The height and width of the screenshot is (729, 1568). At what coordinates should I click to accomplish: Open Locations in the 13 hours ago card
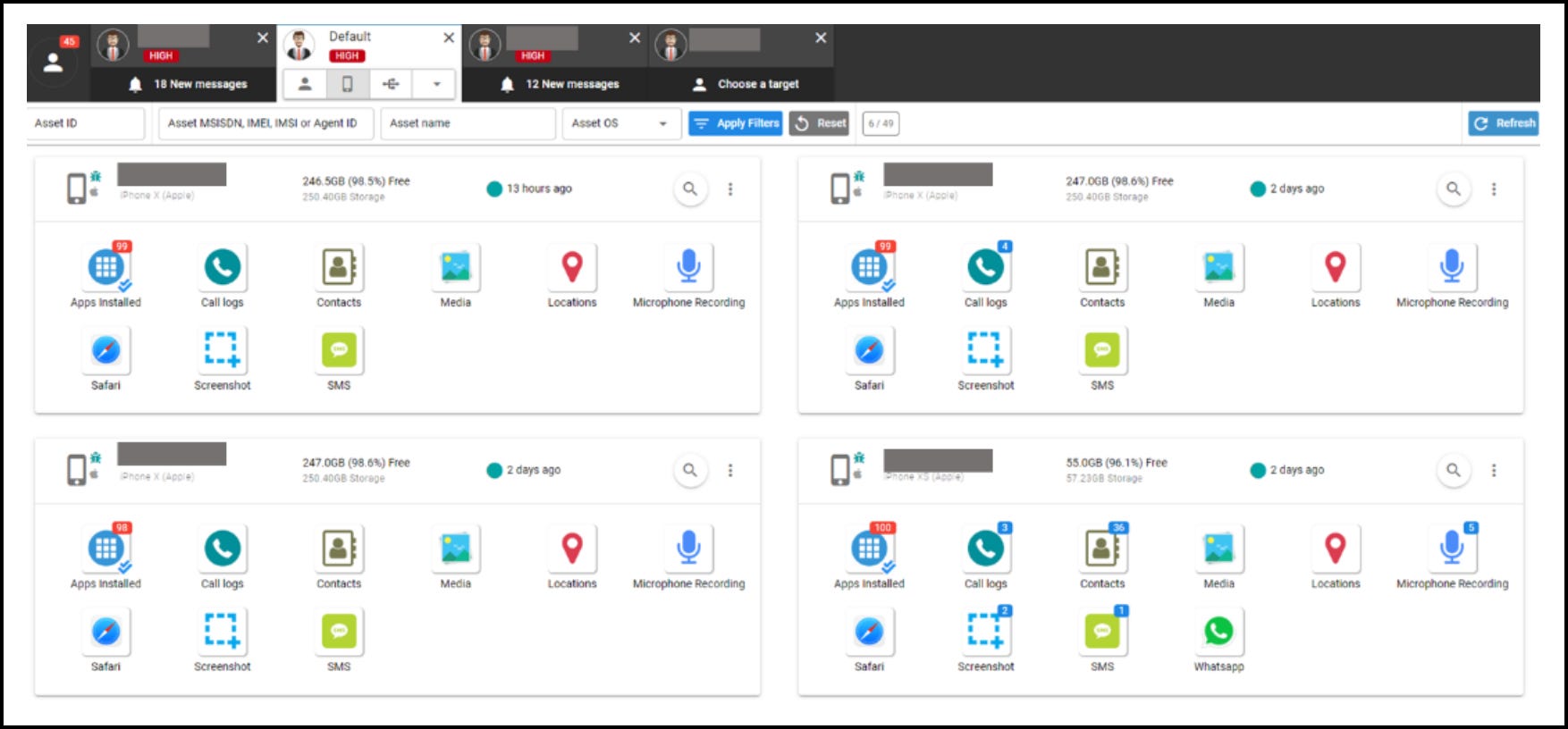(x=572, y=267)
